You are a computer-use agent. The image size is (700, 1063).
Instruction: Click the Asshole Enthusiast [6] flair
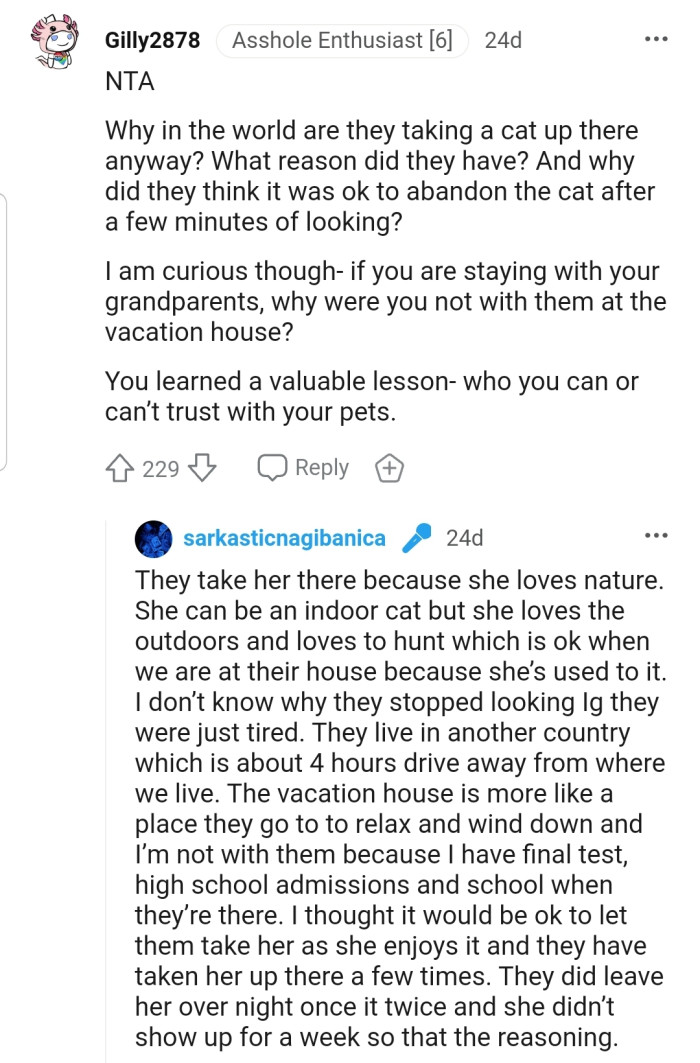coord(342,41)
